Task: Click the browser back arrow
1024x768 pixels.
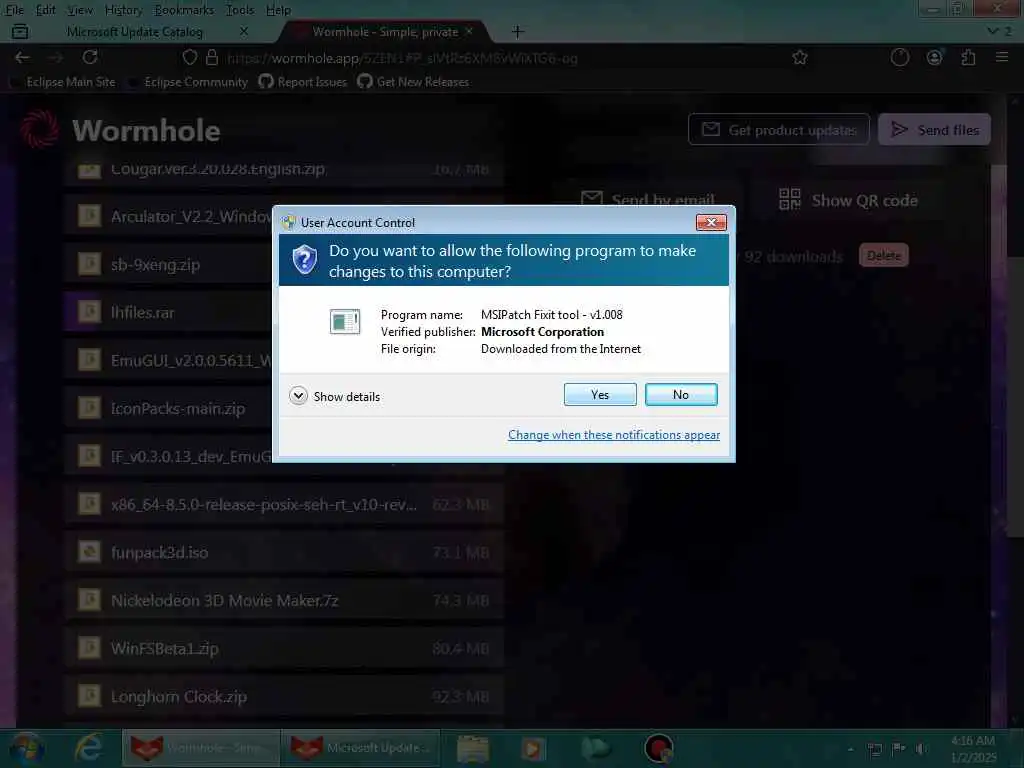Action: point(22,57)
